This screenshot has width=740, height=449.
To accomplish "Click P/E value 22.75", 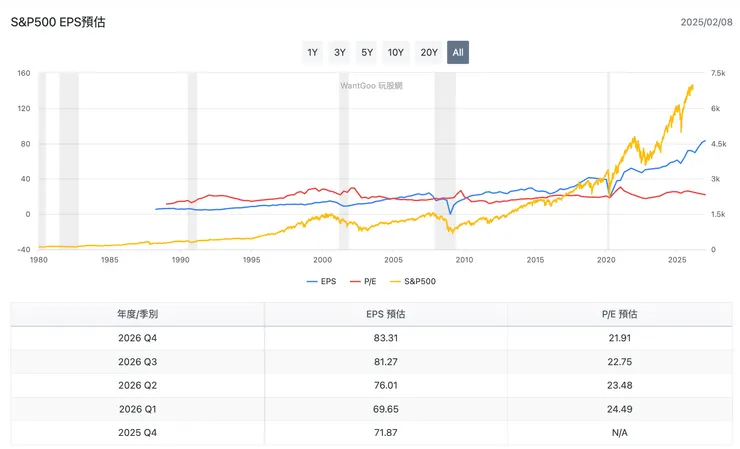I will (620, 362).
